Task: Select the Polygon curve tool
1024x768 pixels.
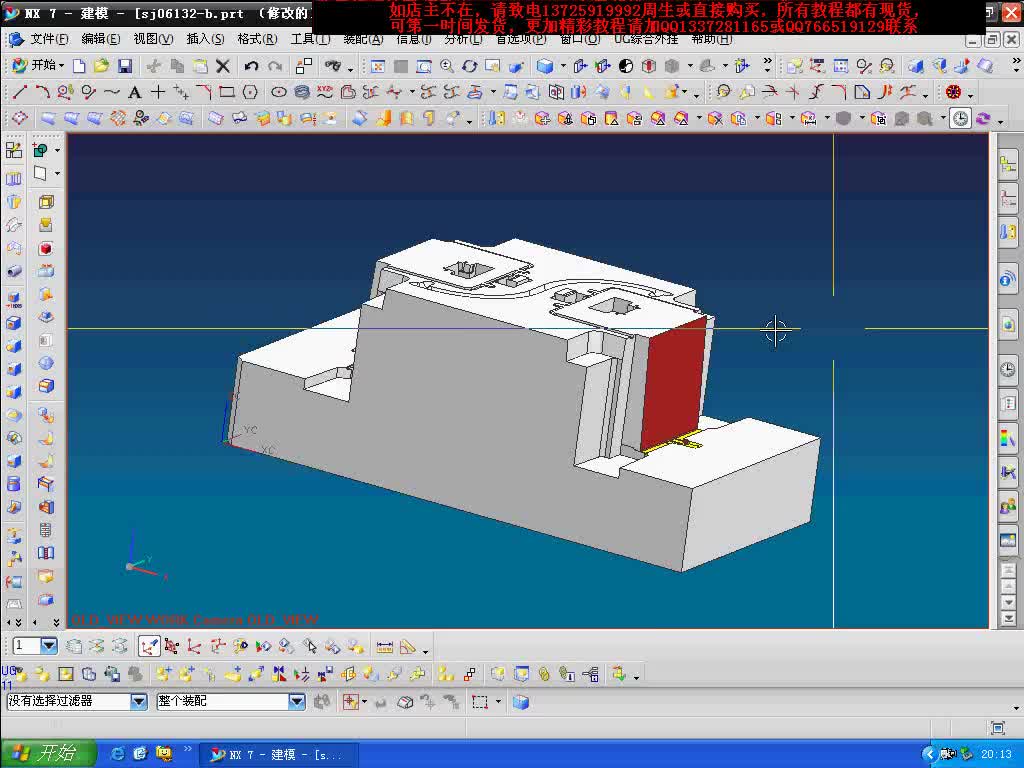Action: pos(250,92)
